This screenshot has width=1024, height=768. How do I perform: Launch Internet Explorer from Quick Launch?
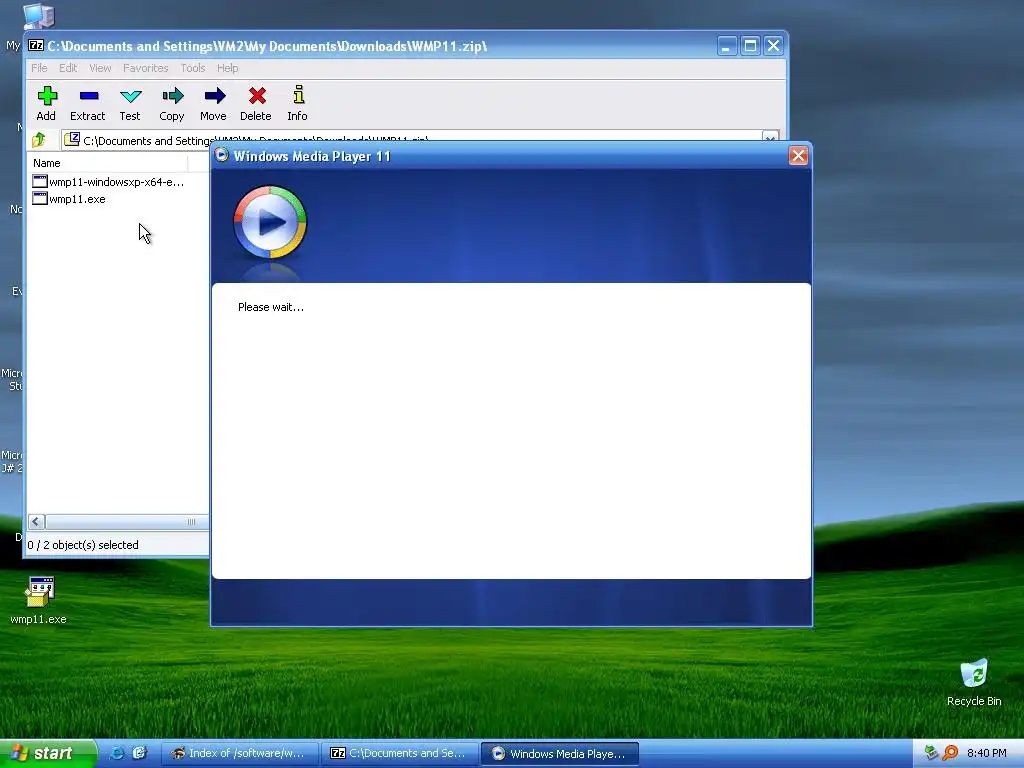(116, 753)
